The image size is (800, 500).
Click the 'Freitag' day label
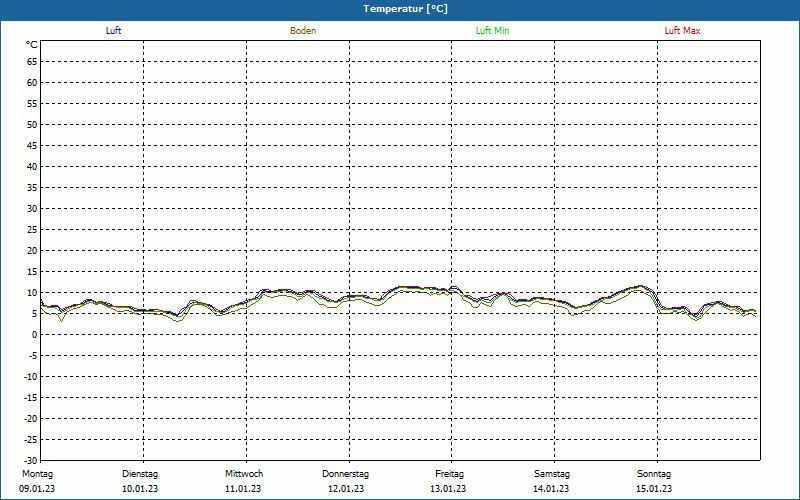(x=449, y=474)
